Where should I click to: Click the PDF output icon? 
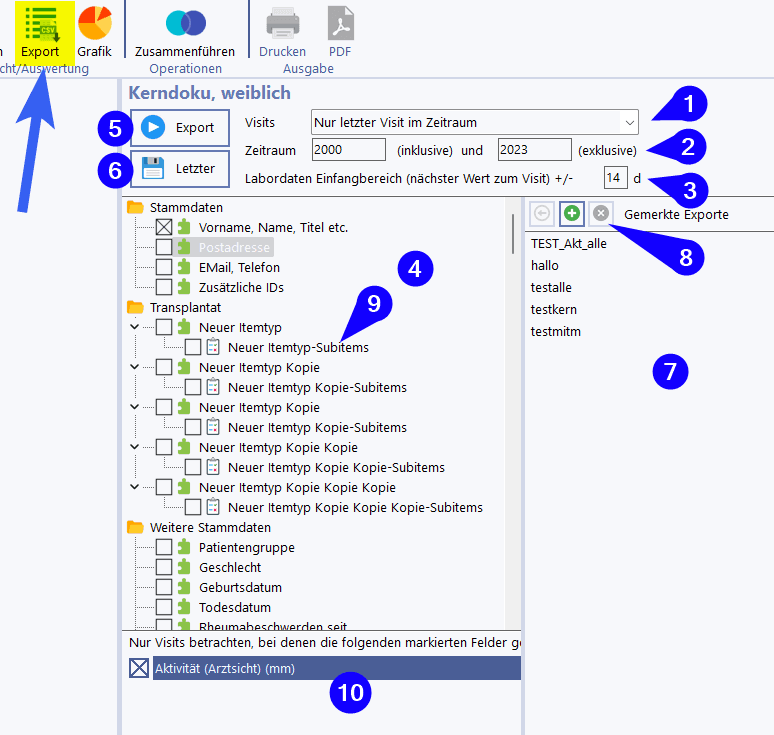pos(341,23)
